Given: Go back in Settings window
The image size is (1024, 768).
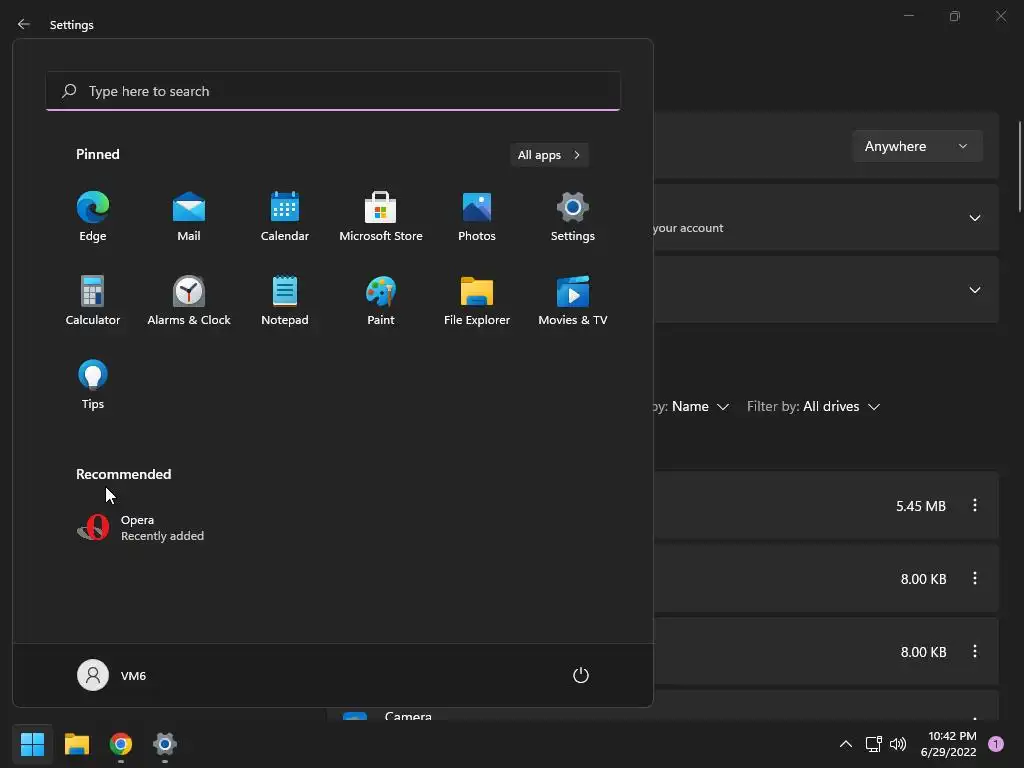Looking at the screenshot, I should [24, 24].
